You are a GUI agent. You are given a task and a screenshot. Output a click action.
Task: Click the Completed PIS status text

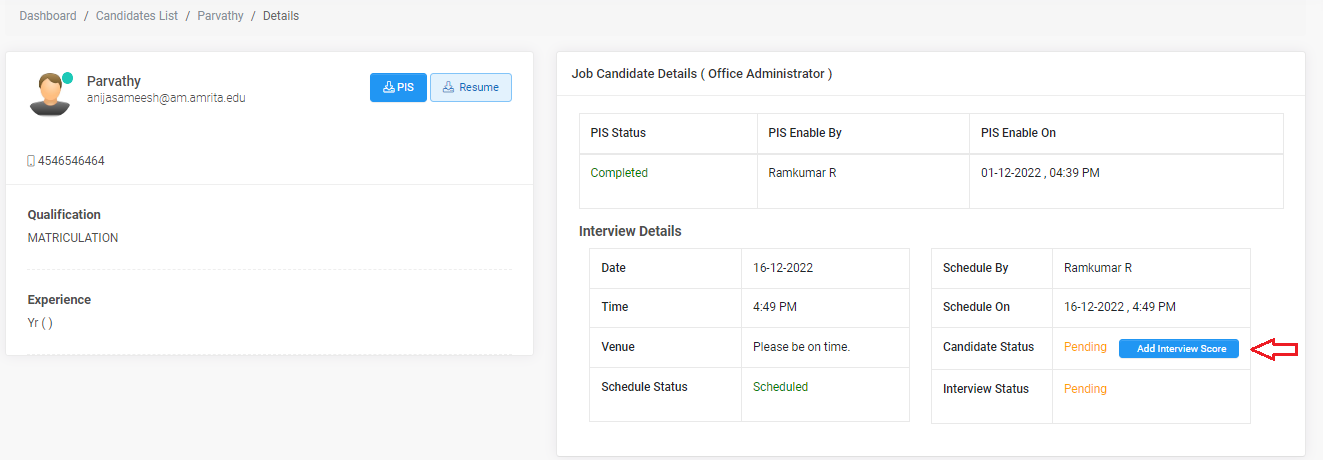tap(619, 173)
